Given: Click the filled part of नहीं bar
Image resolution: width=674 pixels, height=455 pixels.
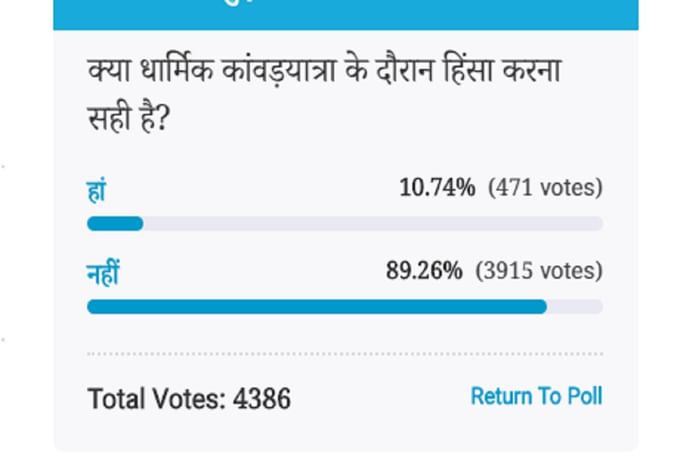Looking at the screenshot, I should coord(316,306).
